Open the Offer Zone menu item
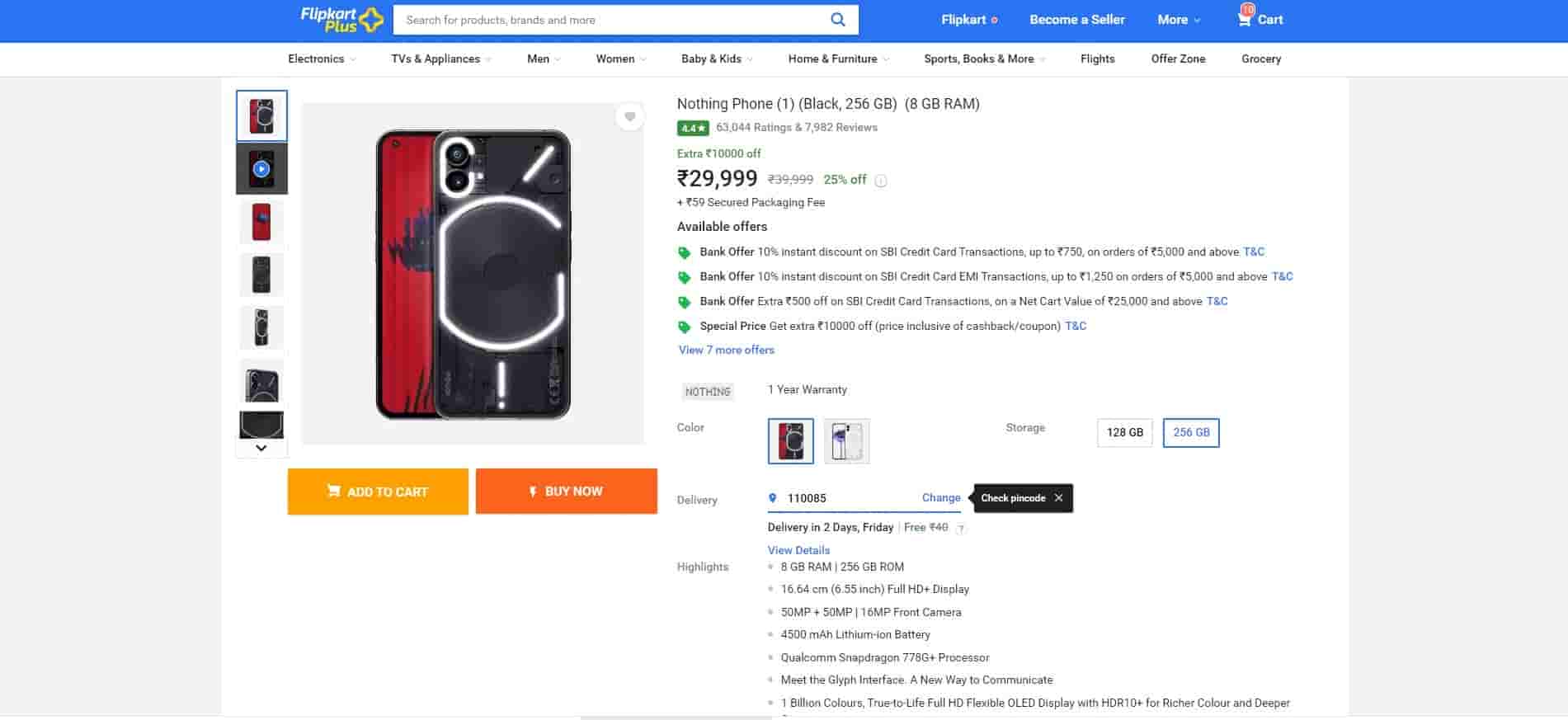Image resolution: width=1568 pixels, height=720 pixels. [x=1178, y=59]
